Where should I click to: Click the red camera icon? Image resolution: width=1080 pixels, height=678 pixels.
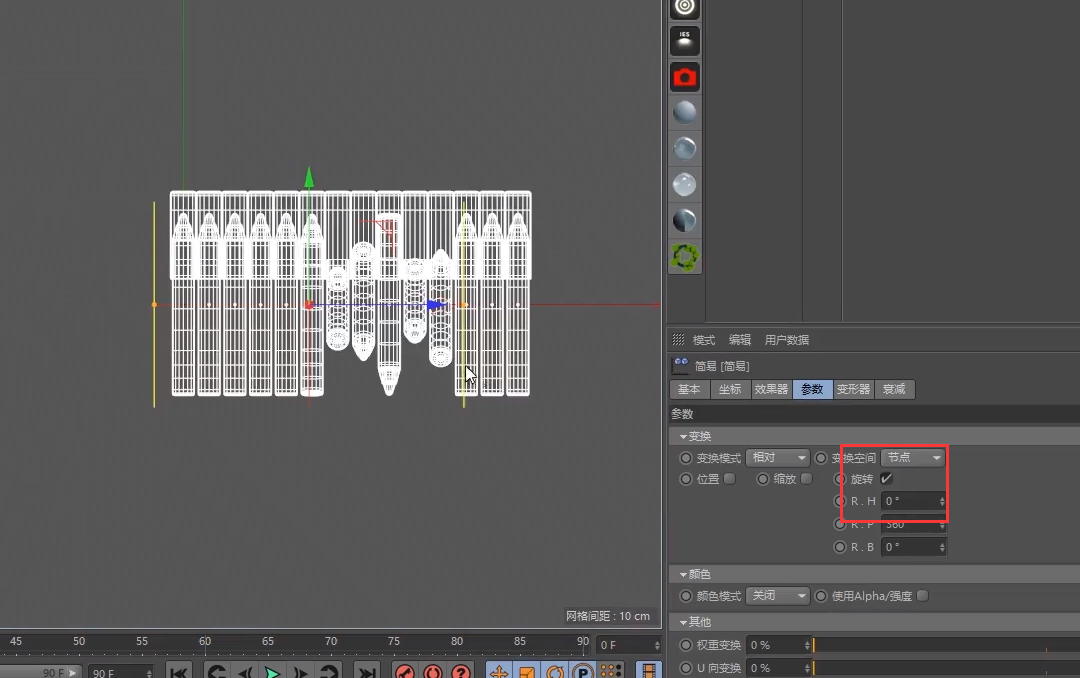click(685, 77)
